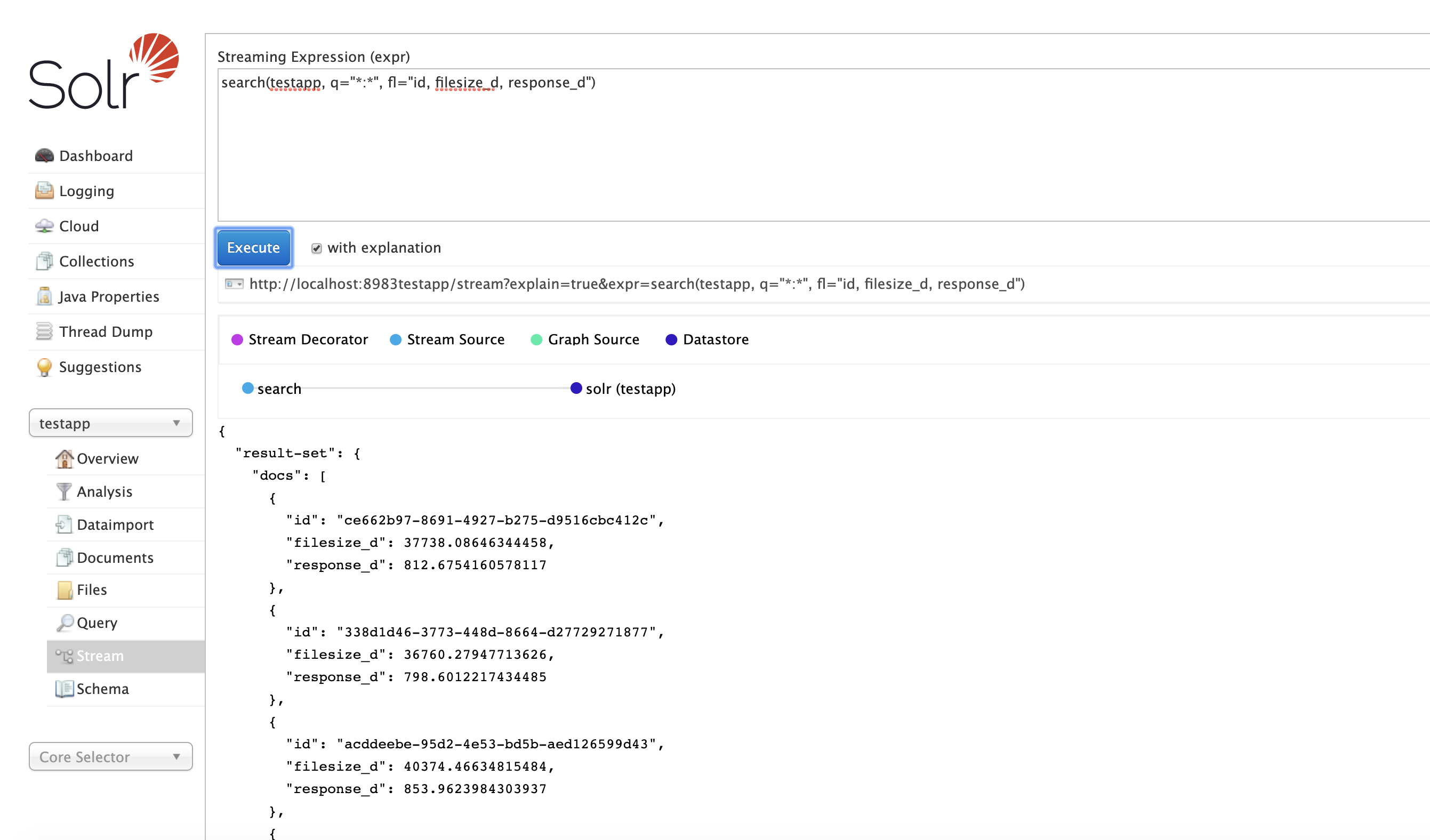Screen dimensions: 1430x840
Task: Click the Query magnifier icon
Action: coord(65,622)
